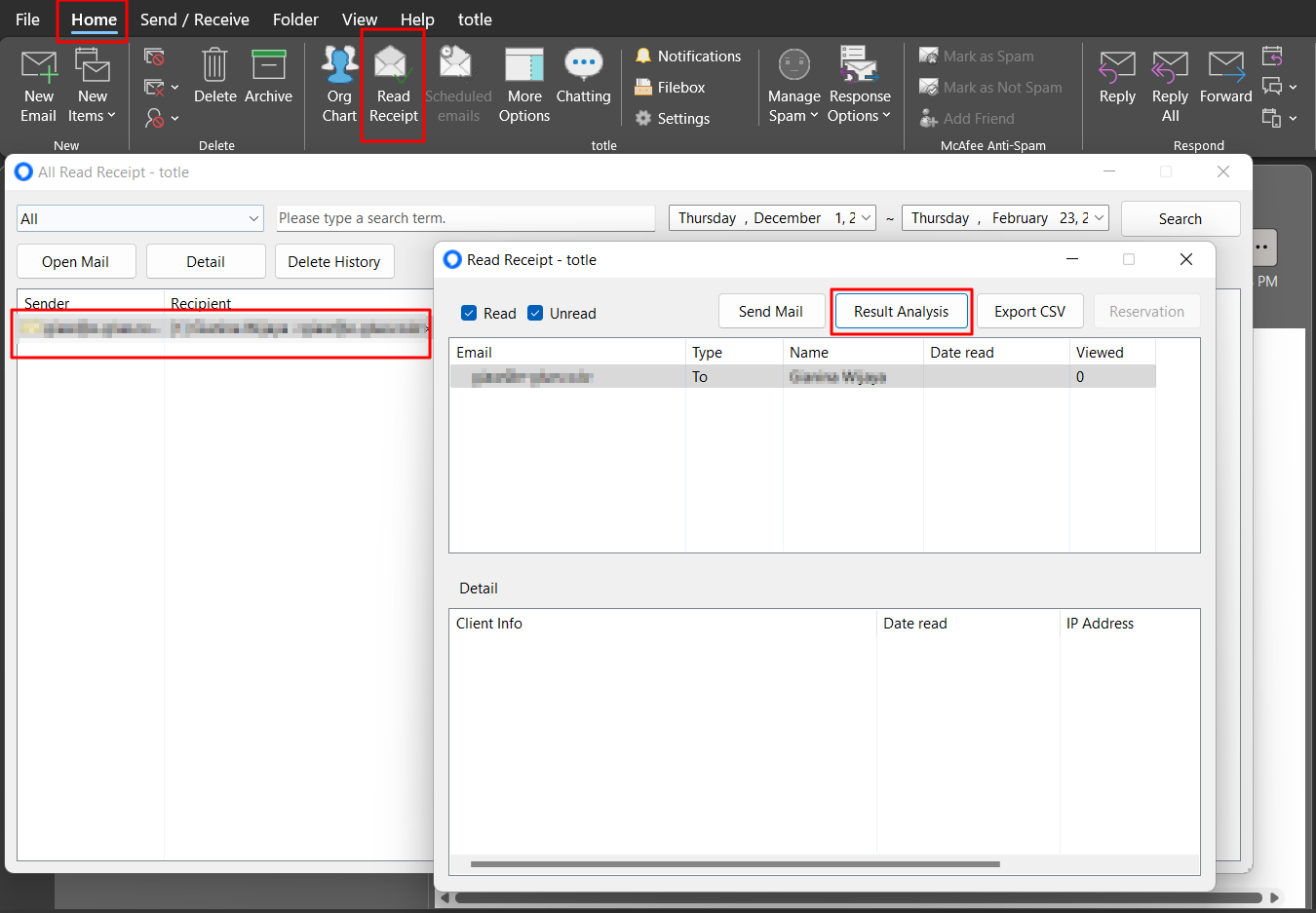Open the start date picker December 1
The image size is (1316, 913).
[x=772, y=218]
